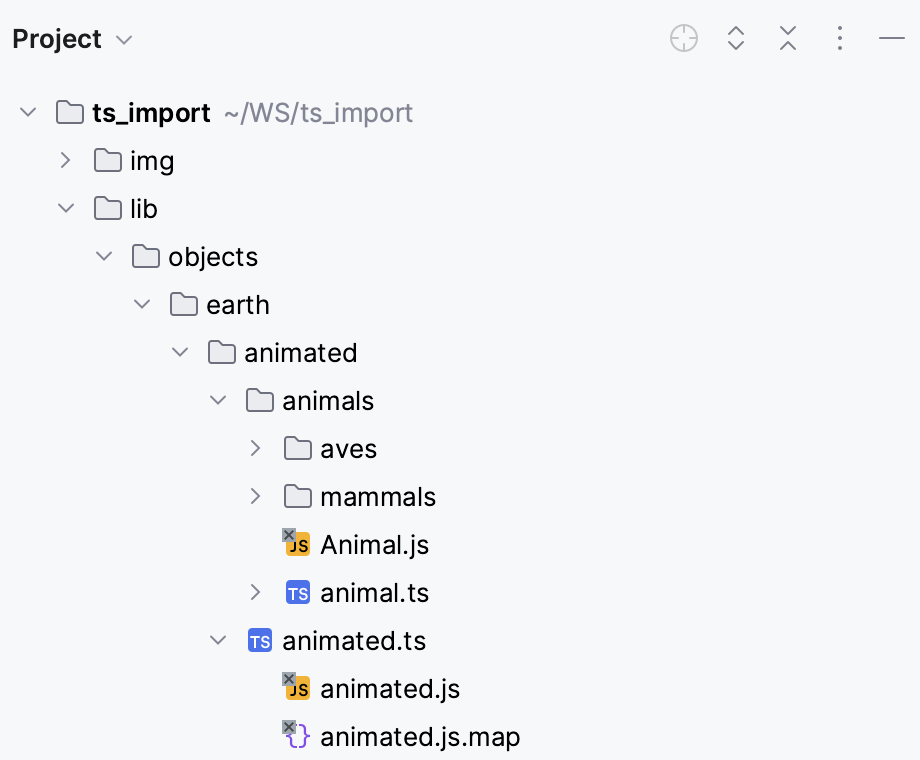The height and width of the screenshot is (760, 920).
Task: Click the TS icon next to animated.ts
Action: [x=259, y=640]
